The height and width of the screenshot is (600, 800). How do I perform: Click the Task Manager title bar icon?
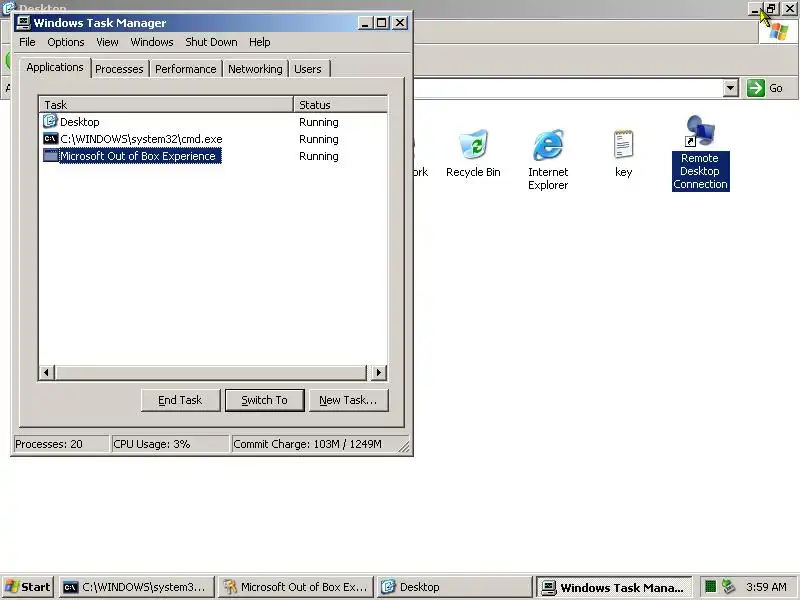coord(23,23)
